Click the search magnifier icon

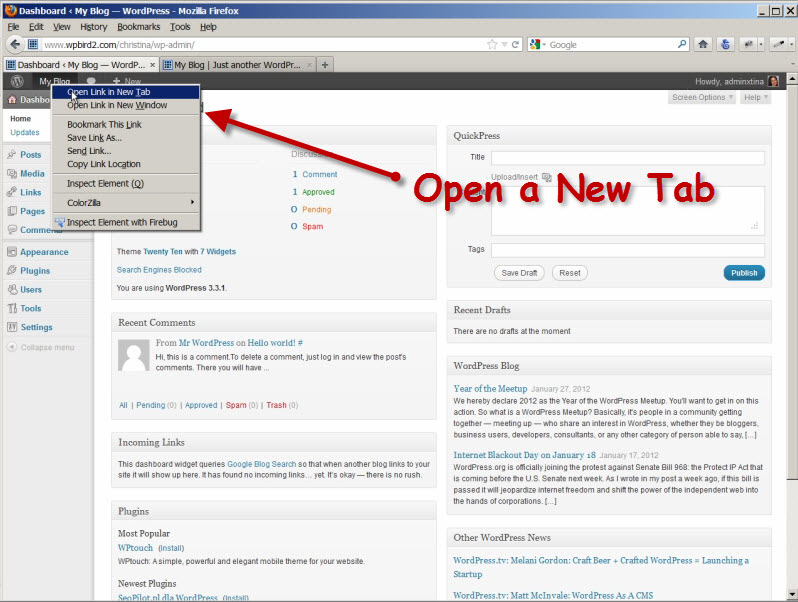coord(682,44)
